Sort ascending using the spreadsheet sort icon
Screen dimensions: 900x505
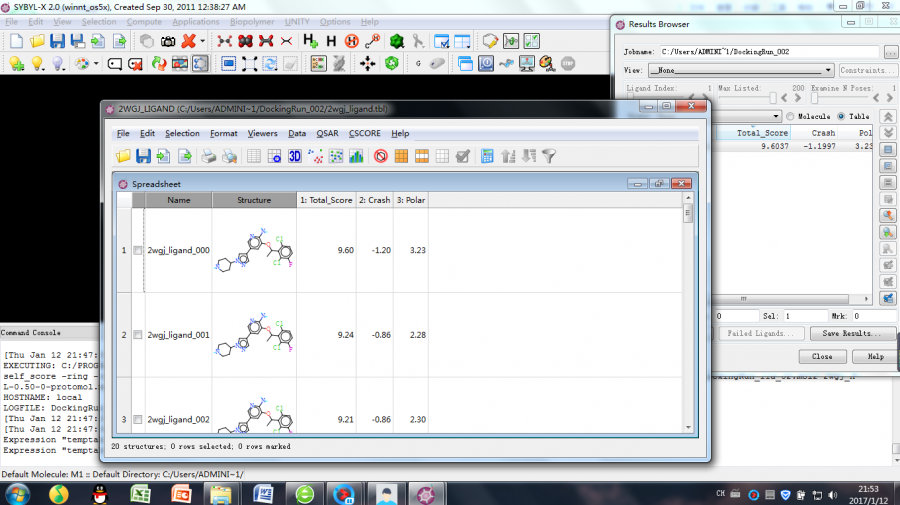pyautogui.click(x=508, y=156)
